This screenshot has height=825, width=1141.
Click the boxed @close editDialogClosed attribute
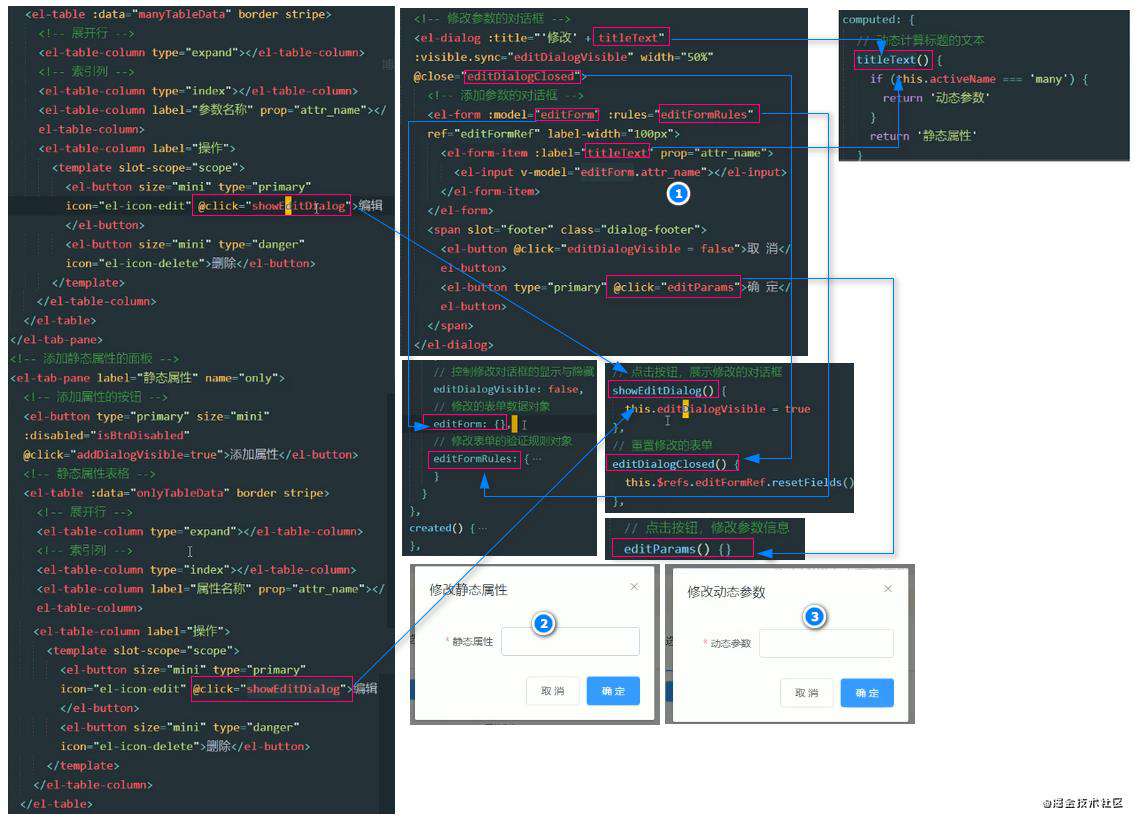point(523,76)
